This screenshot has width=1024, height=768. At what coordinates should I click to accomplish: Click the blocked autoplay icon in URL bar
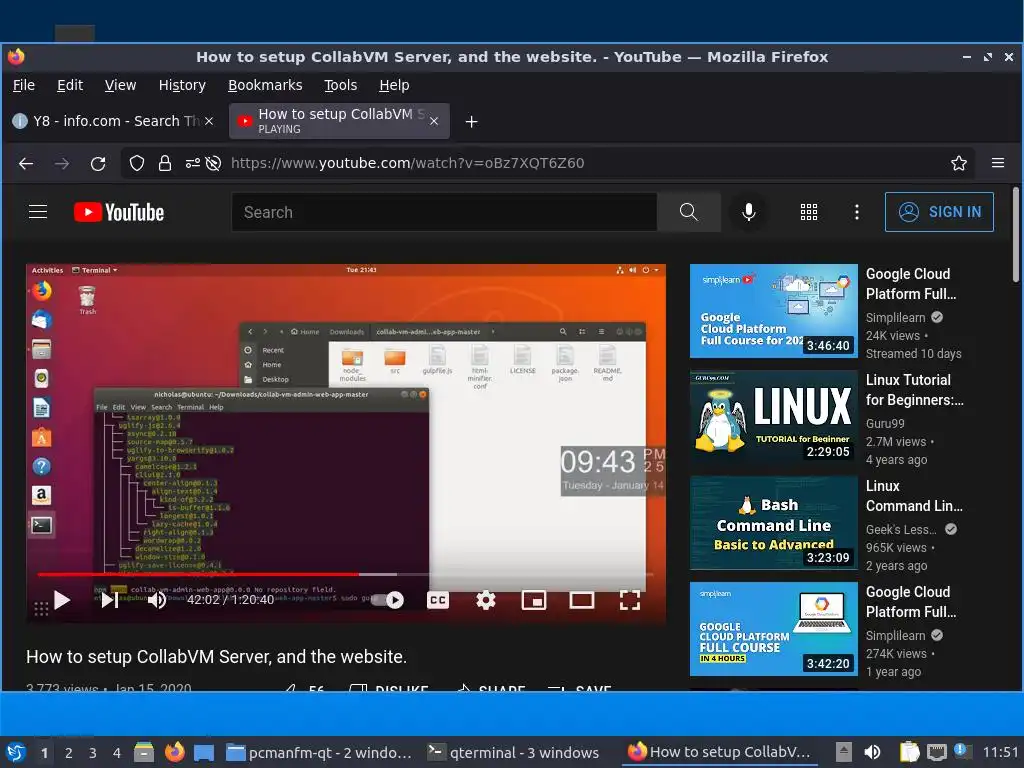[x=213, y=163]
